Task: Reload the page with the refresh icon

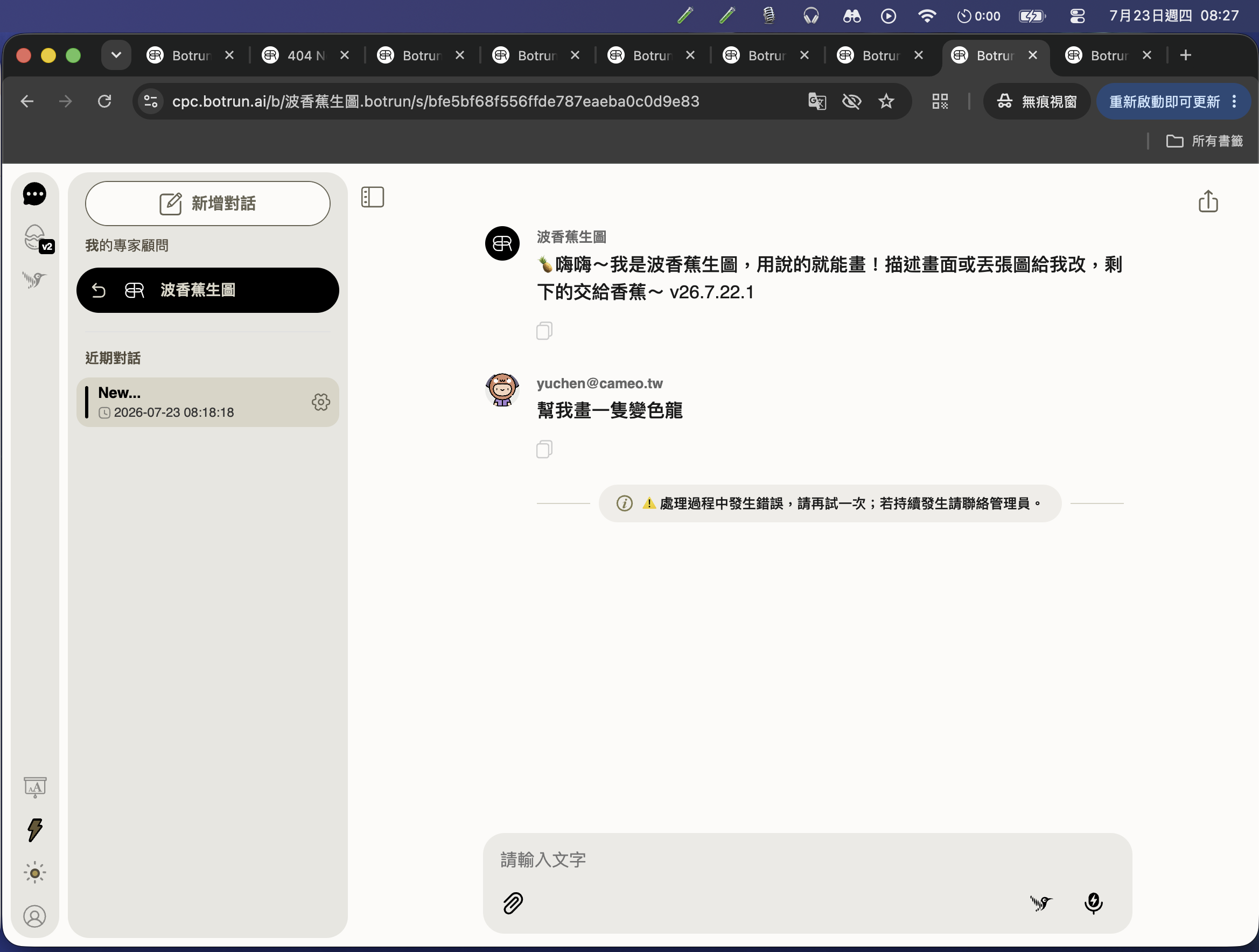Action: (104, 101)
